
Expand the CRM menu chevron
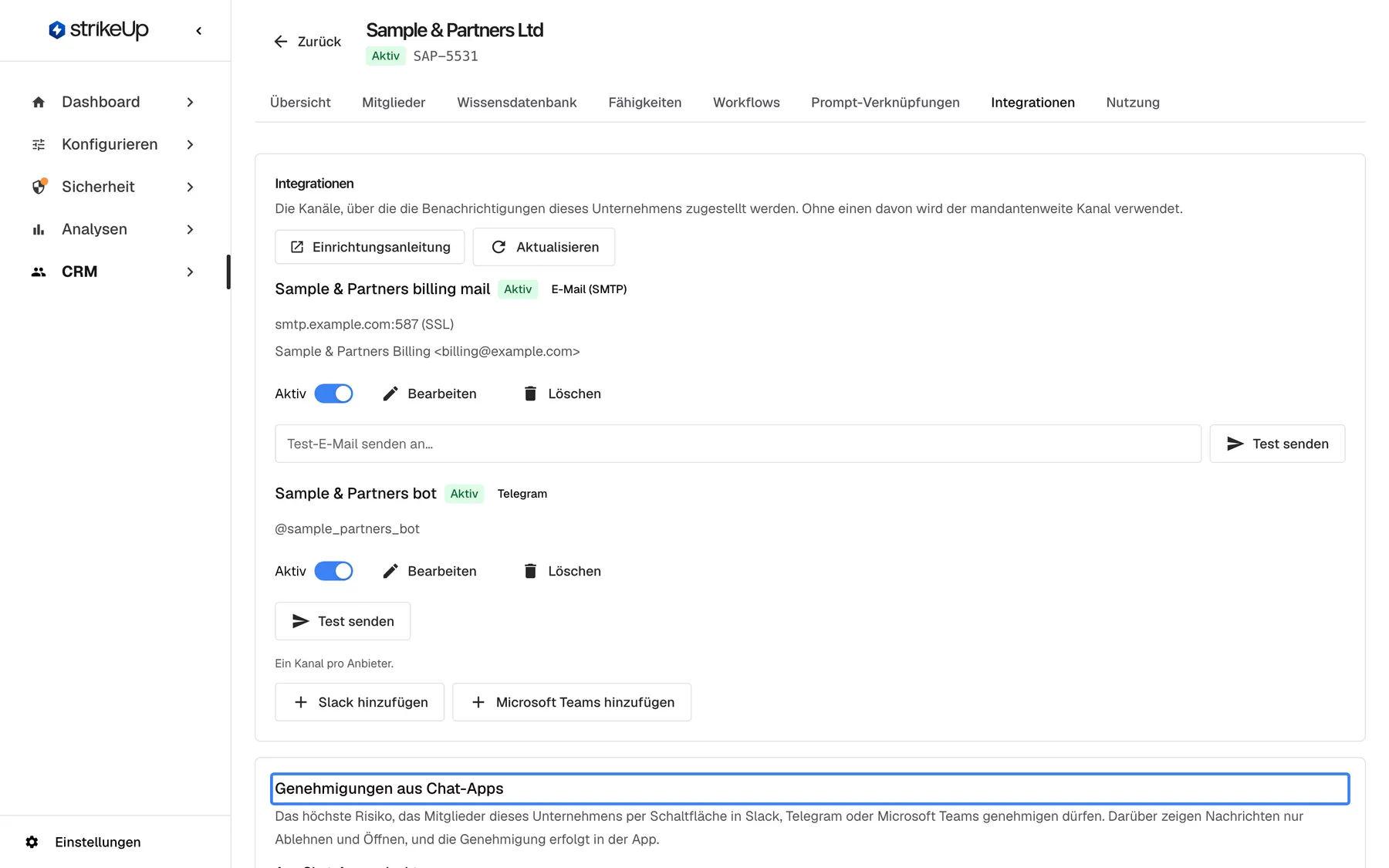tap(190, 272)
